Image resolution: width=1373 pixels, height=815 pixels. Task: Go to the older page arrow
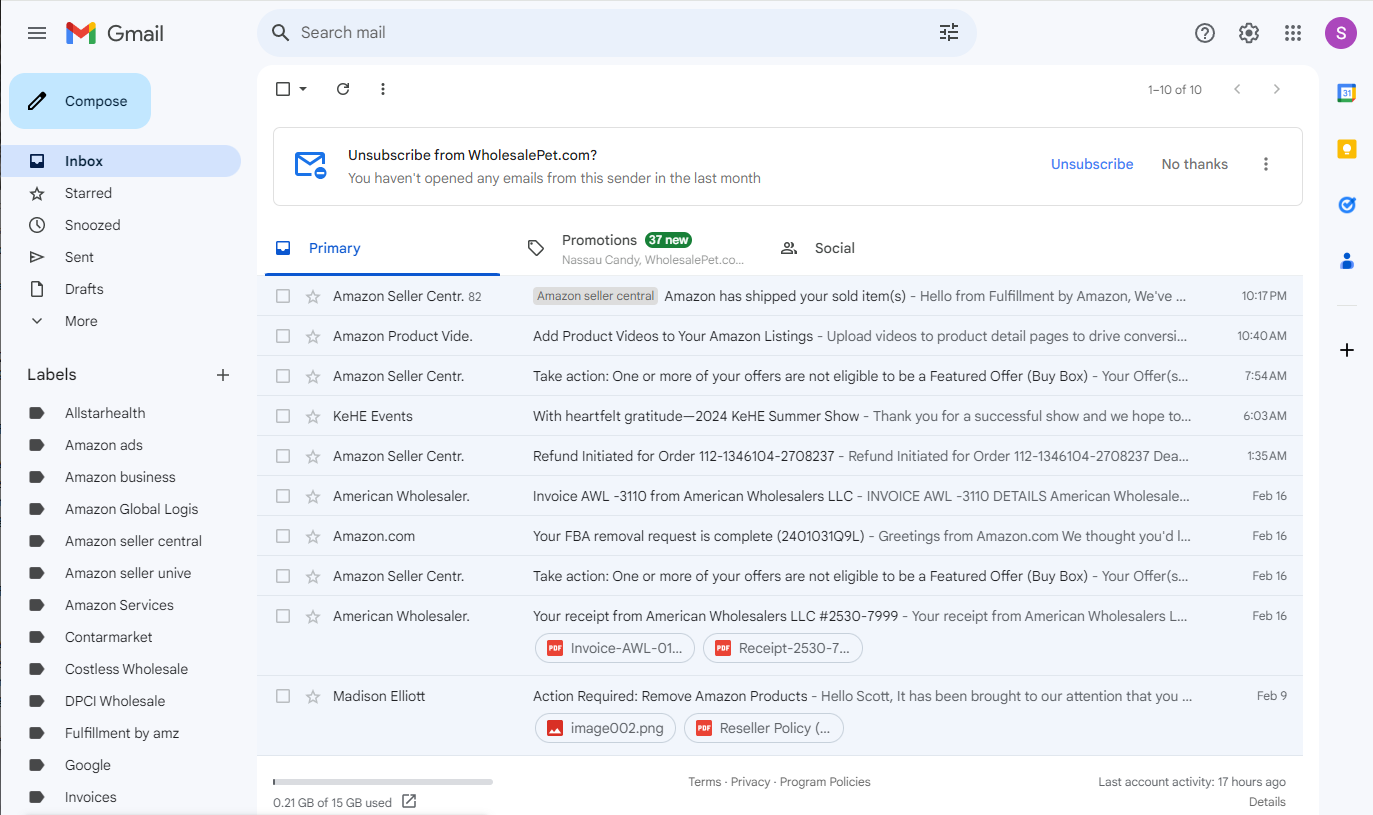tap(1276, 89)
